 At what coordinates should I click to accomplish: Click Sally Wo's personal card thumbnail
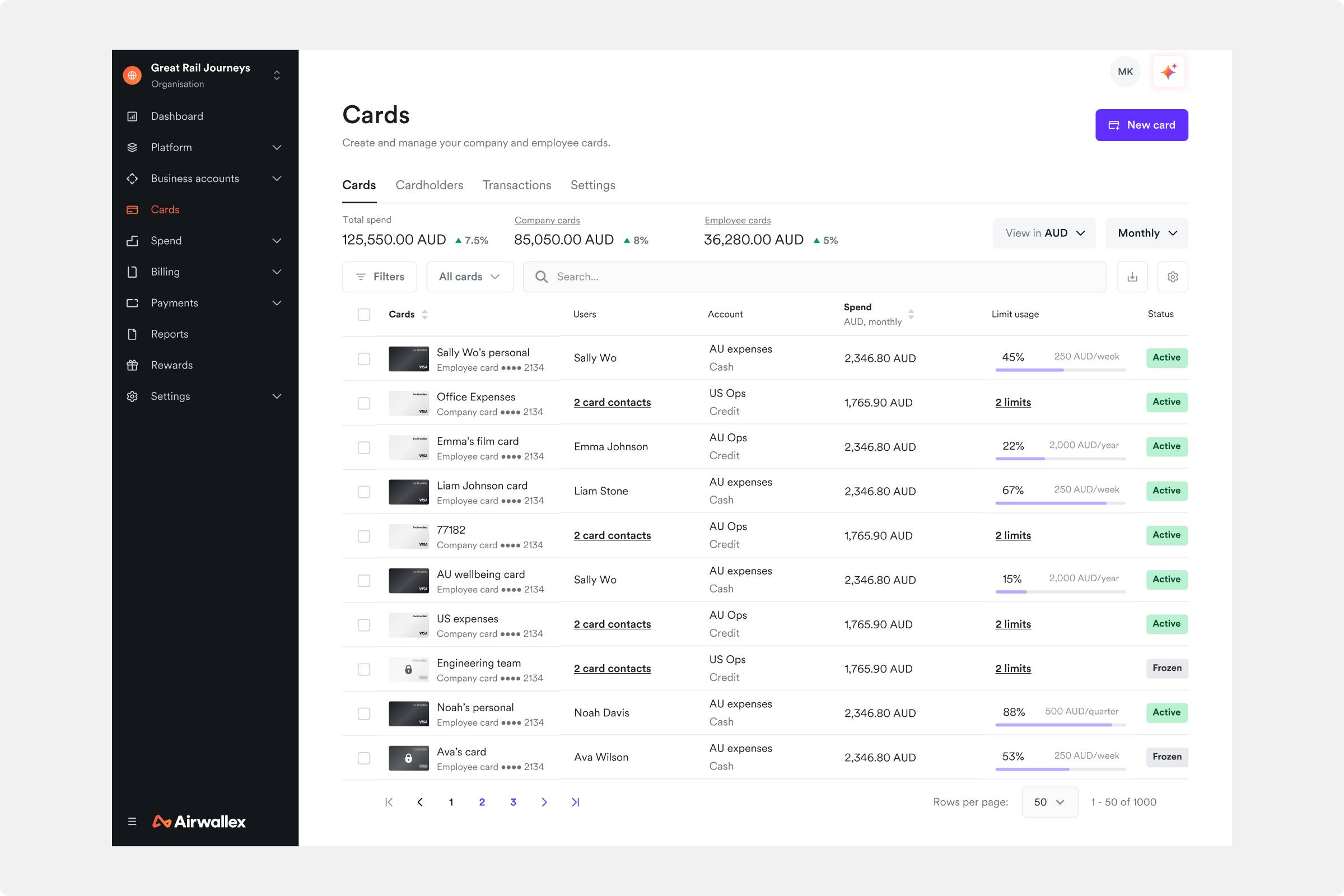(x=409, y=359)
